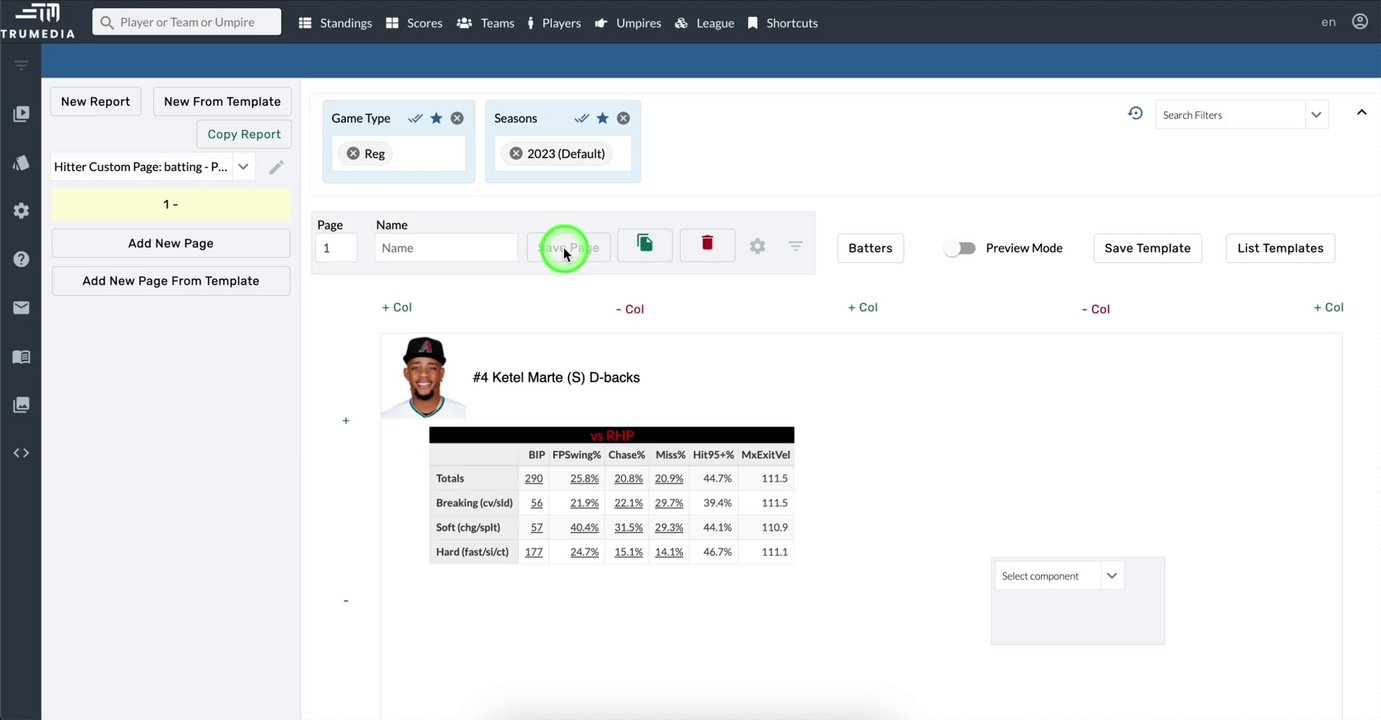Click the Batters button
Screen dimensions: 1381x720
click(870, 248)
